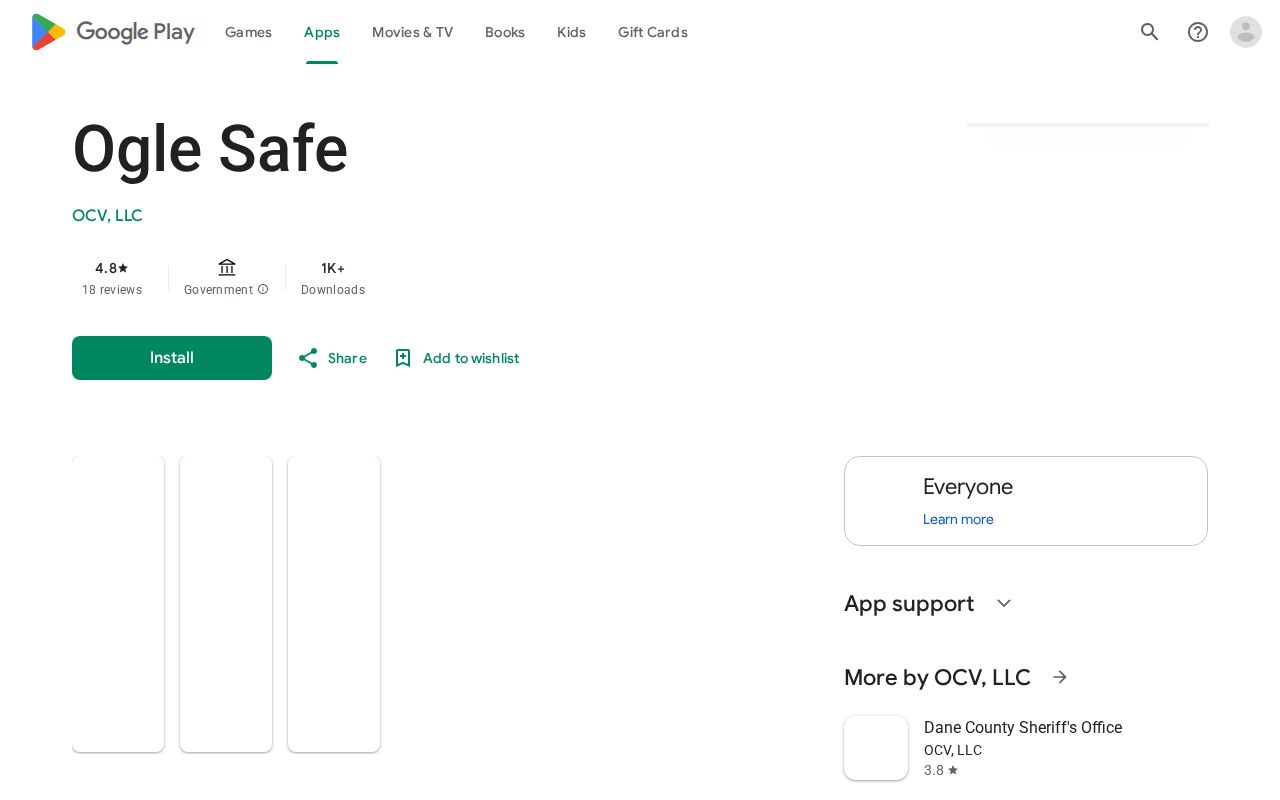Expand the App support section

point(1004,603)
